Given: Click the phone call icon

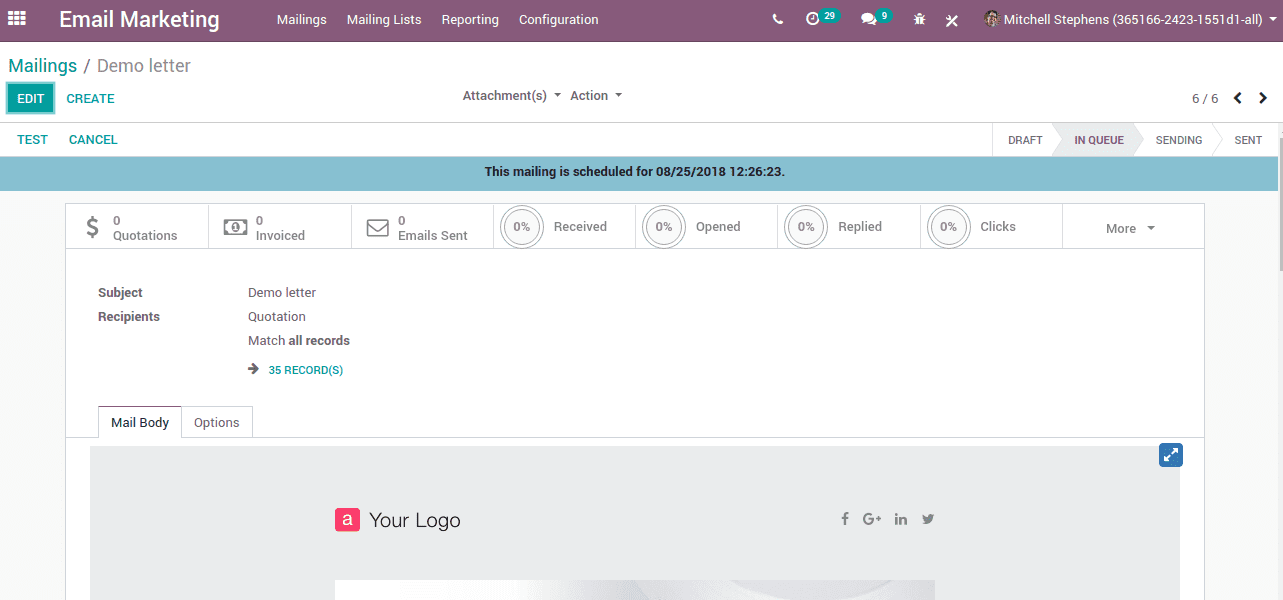Looking at the screenshot, I should click(x=777, y=18).
